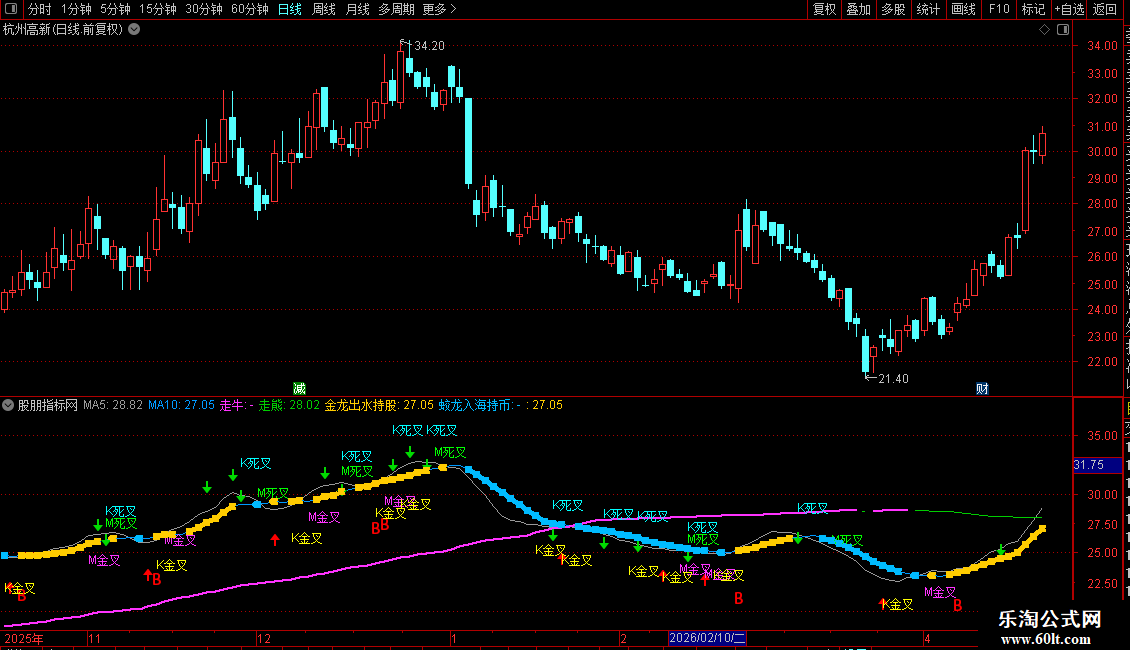The height and width of the screenshot is (650, 1130).
Task: Switch to 分时 intraday chart
Action: pyautogui.click(x=40, y=9)
